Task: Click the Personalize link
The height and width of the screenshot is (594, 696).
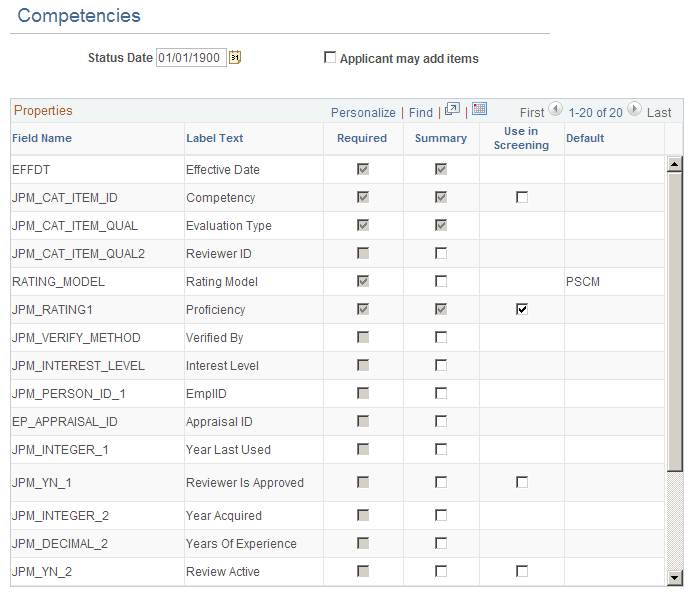Action: click(363, 113)
